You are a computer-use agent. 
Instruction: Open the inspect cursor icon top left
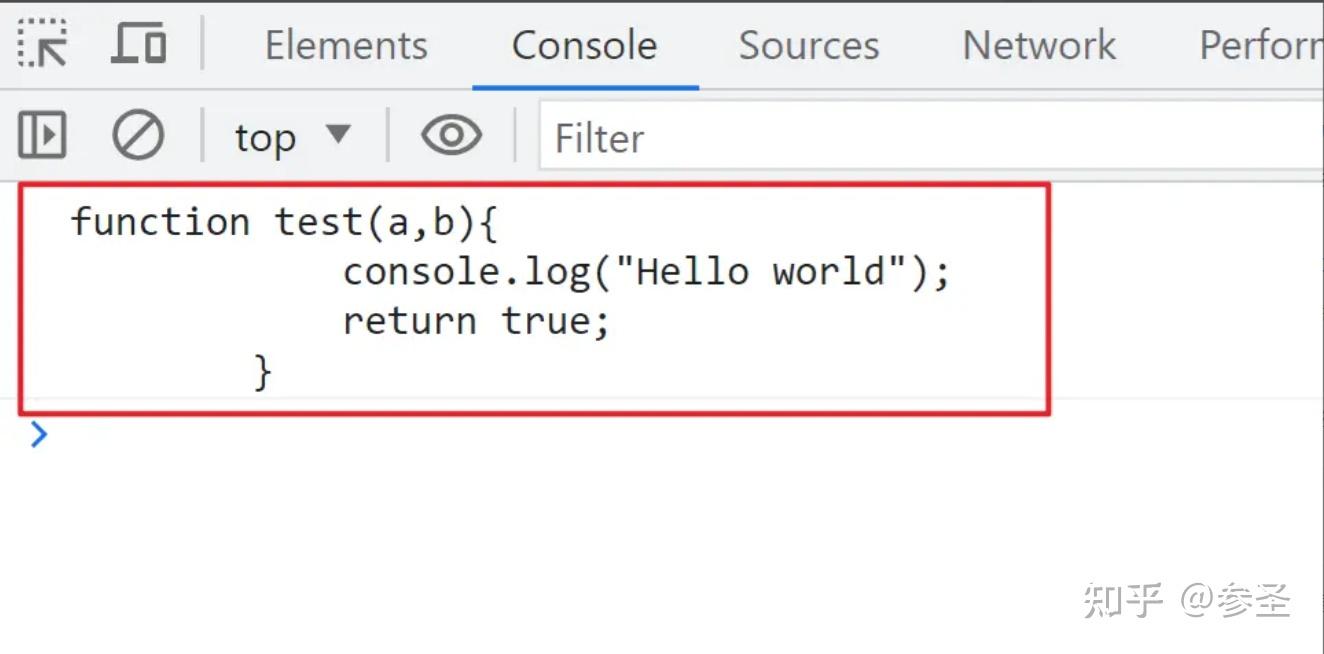42,44
